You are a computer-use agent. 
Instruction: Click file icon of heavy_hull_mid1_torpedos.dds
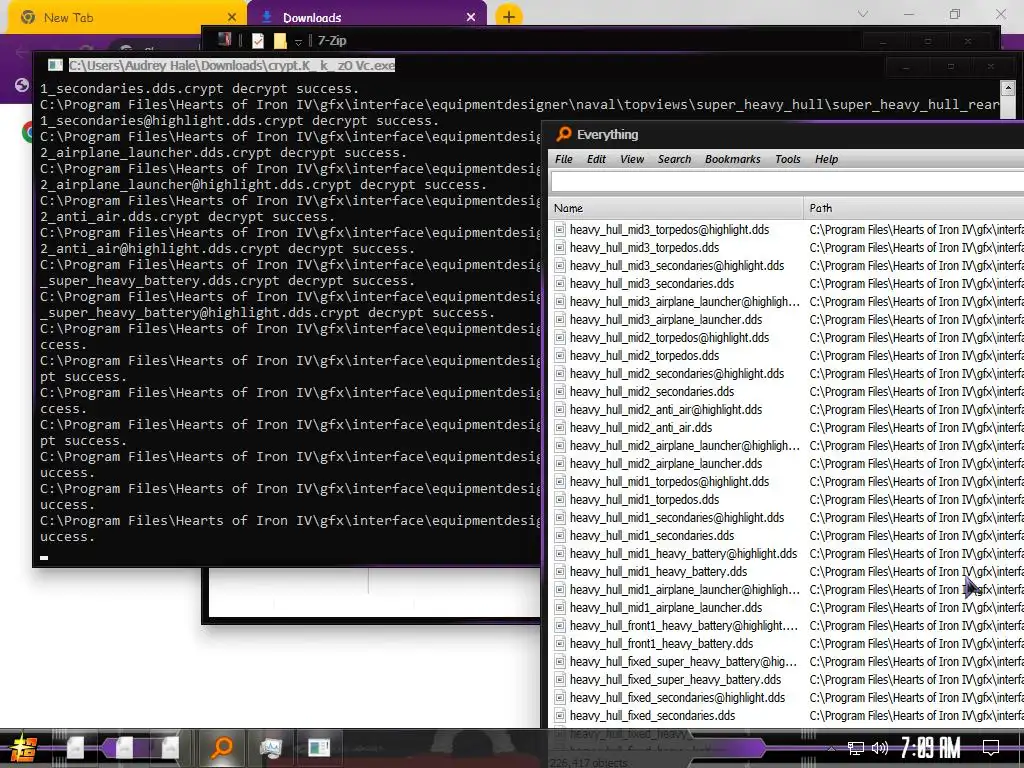tap(560, 500)
